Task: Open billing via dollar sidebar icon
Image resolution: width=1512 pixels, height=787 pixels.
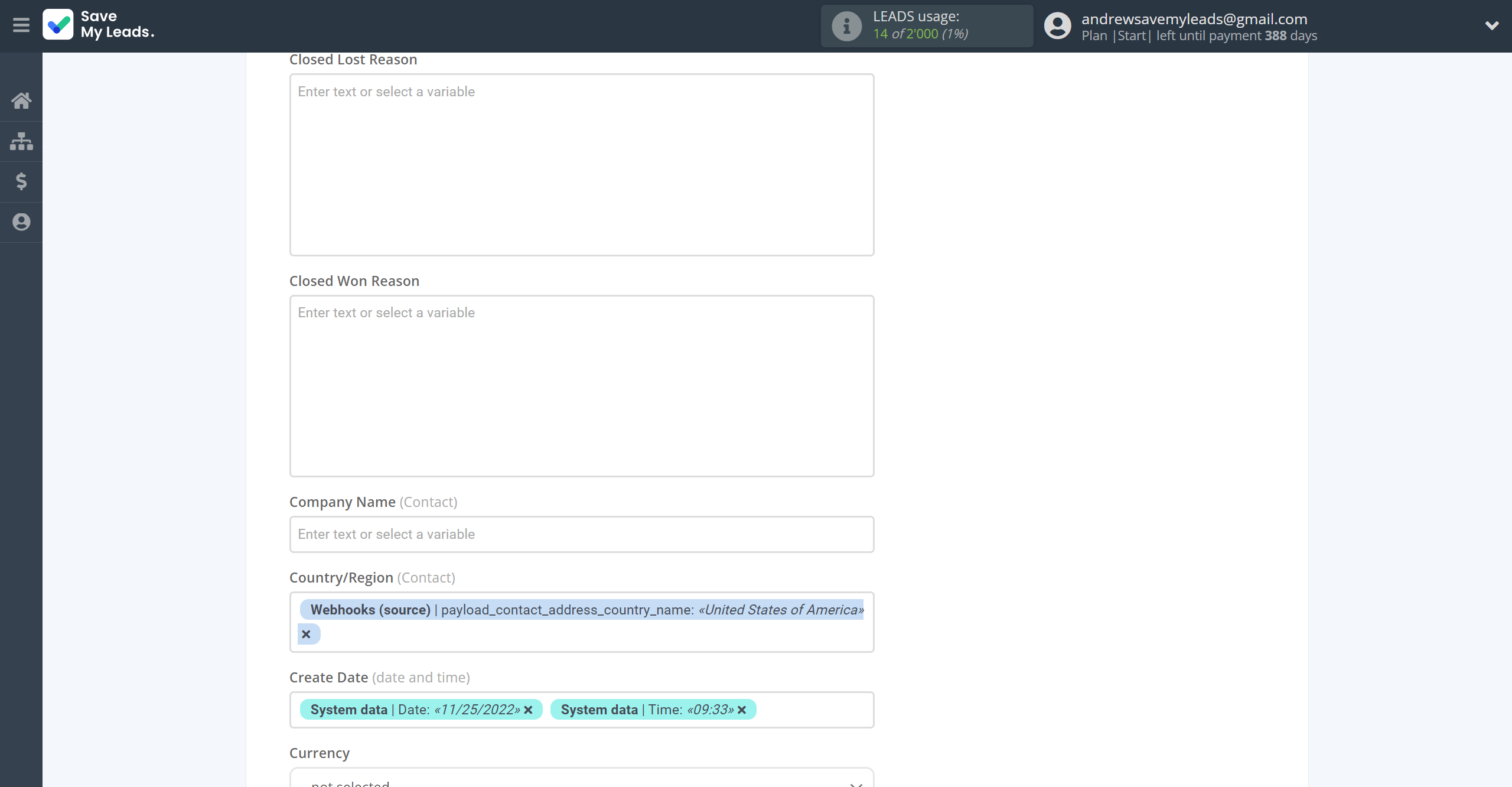Action: [21, 181]
